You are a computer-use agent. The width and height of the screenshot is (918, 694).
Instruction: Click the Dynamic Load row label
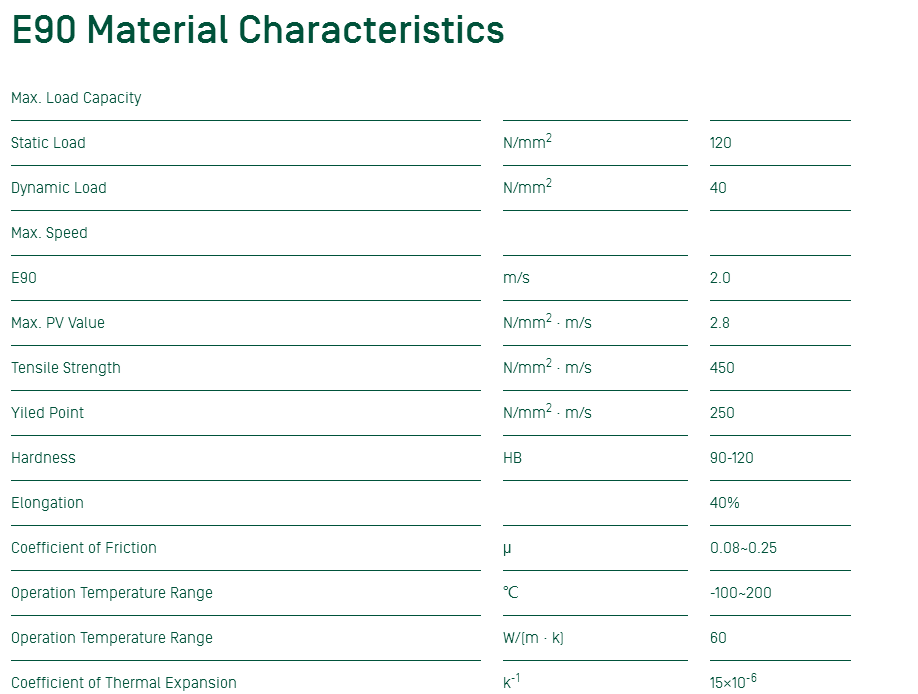(58, 188)
